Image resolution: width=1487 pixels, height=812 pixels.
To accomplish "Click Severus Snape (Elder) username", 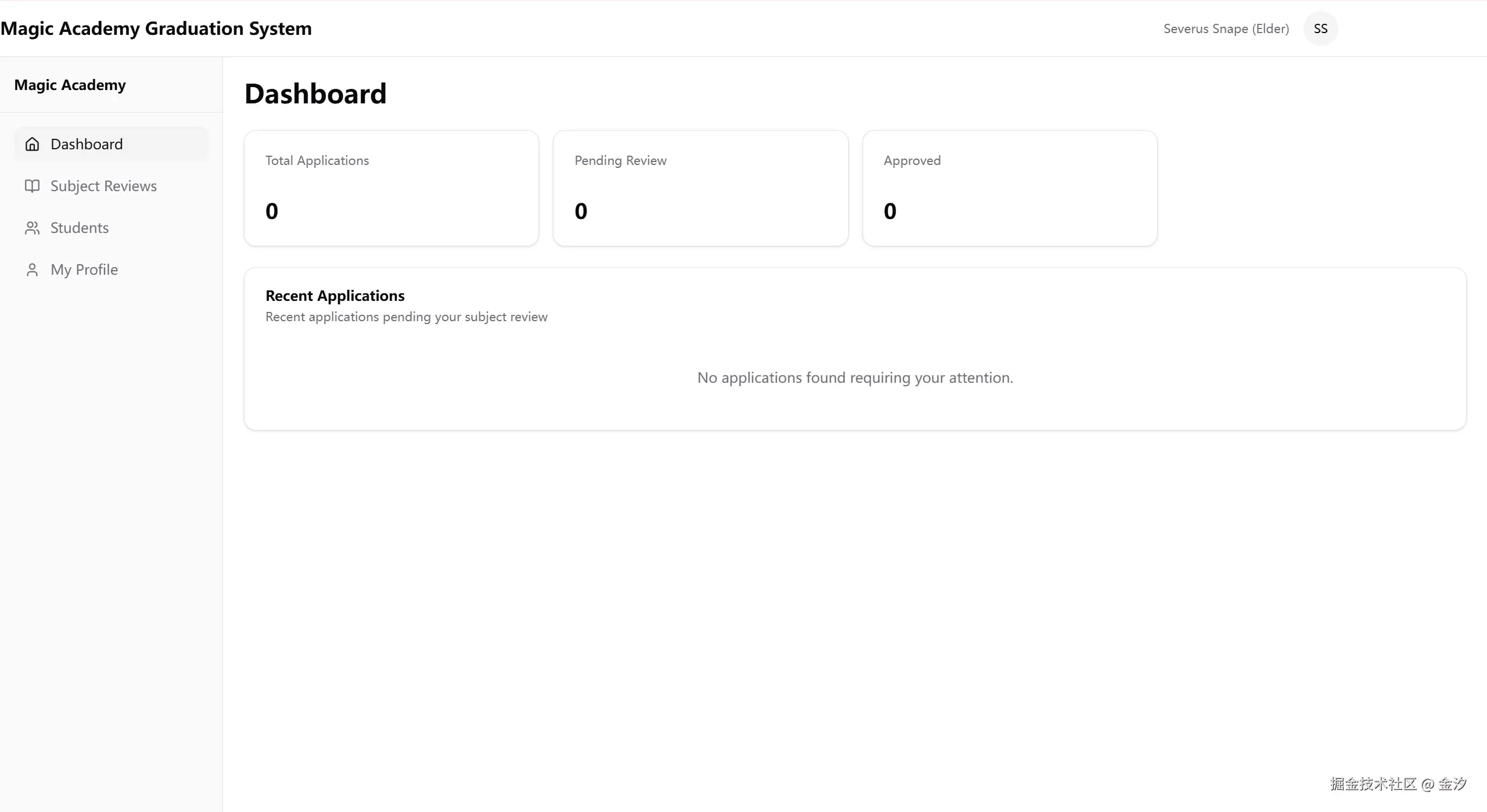I will pyautogui.click(x=1226, y=28).
